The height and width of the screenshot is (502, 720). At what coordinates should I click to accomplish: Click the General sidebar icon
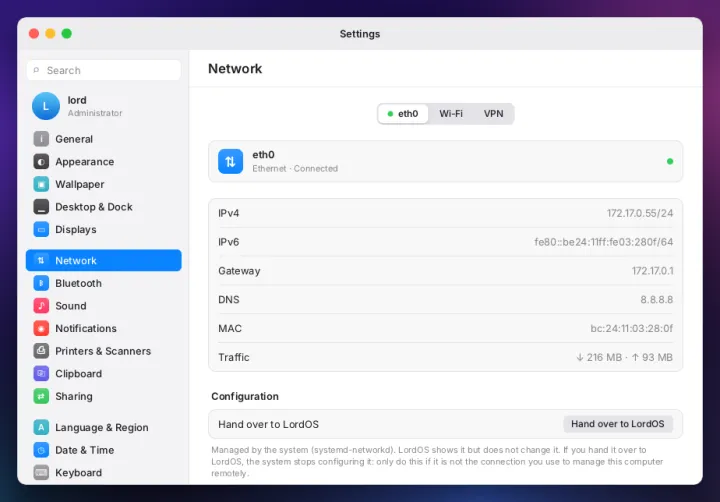point(41,139)
